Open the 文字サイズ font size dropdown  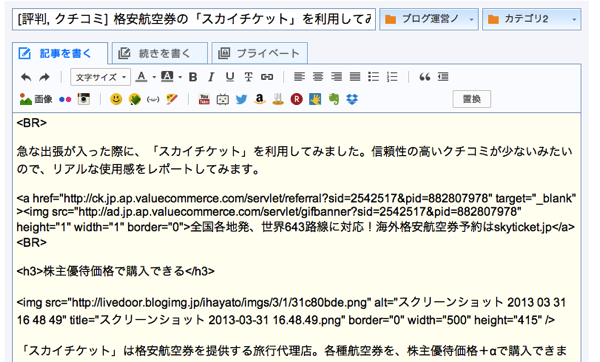tap(100, 77)
